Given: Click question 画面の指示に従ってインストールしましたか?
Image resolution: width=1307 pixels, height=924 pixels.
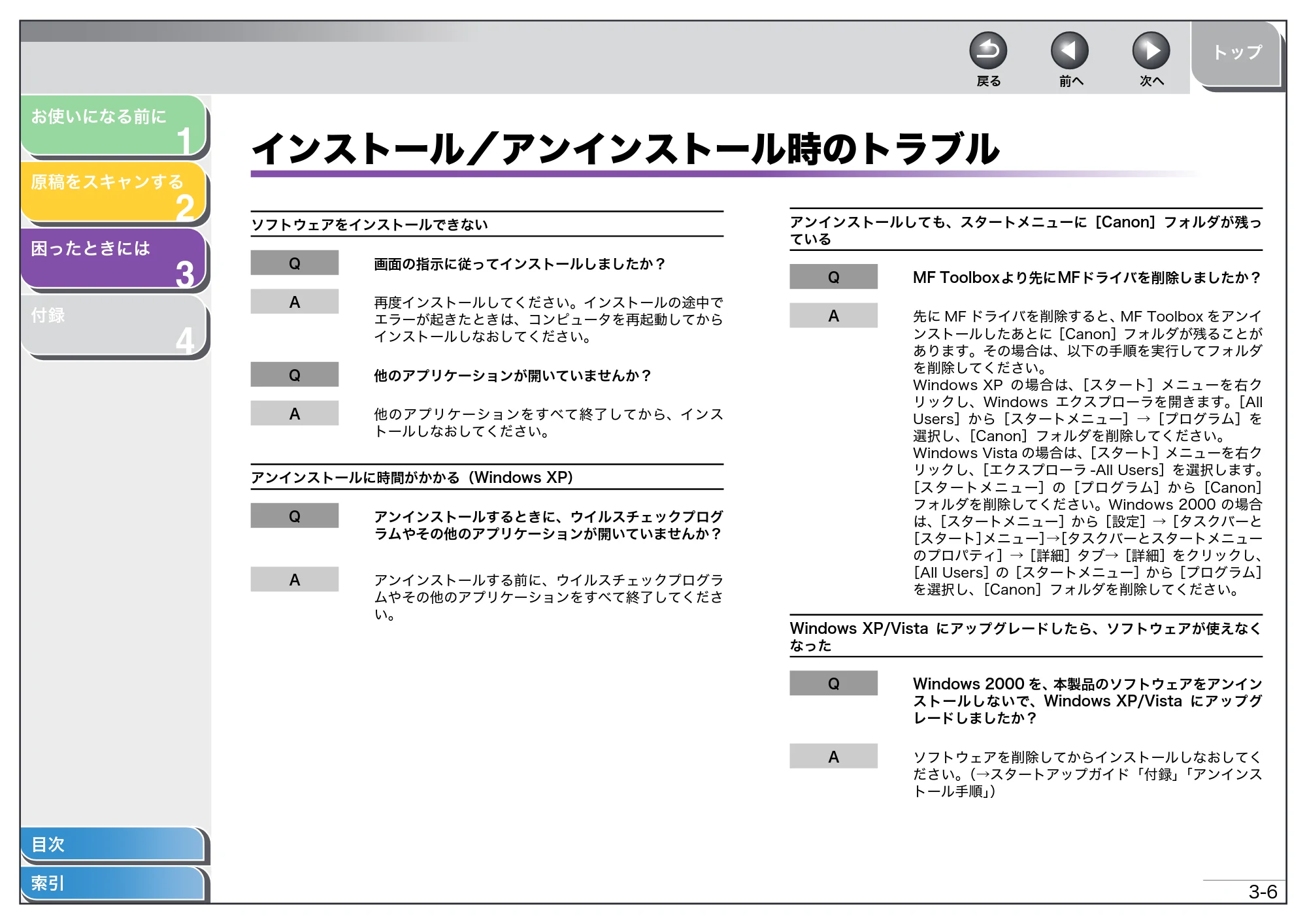Looking at the screenshot, I should pos(520,264).
